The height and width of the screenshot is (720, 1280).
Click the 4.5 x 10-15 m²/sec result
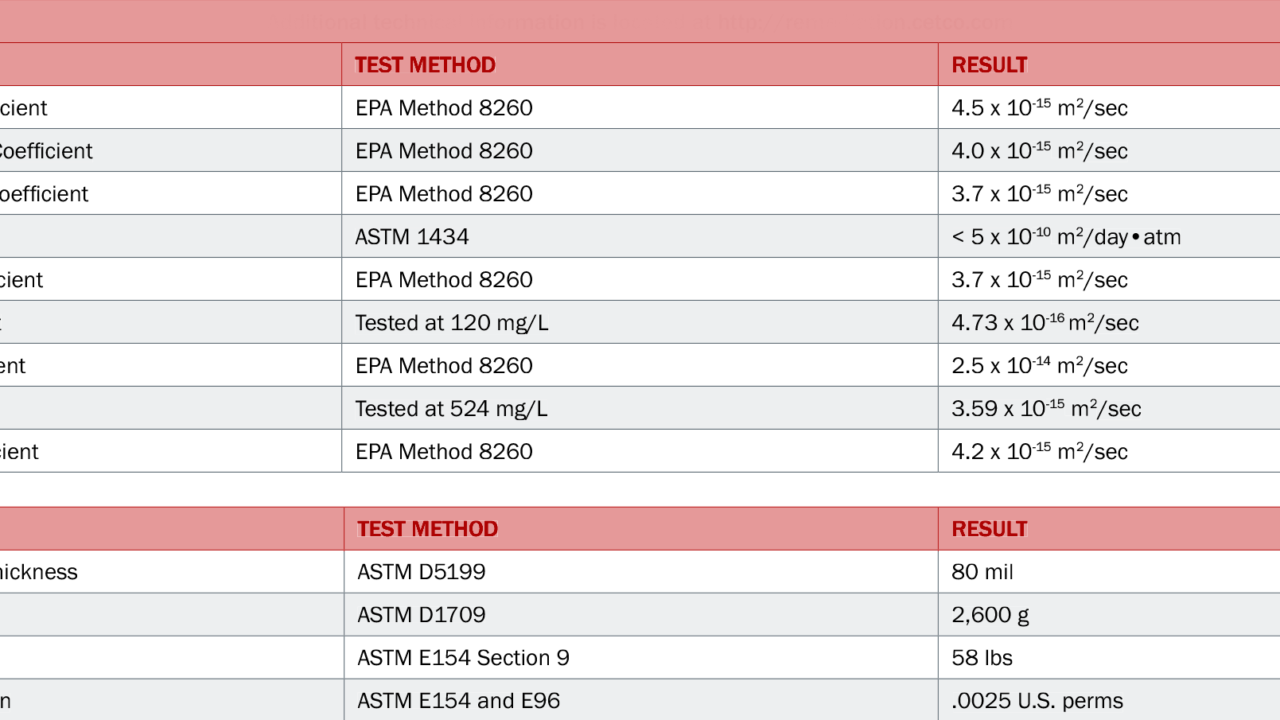pos(1039,108)
